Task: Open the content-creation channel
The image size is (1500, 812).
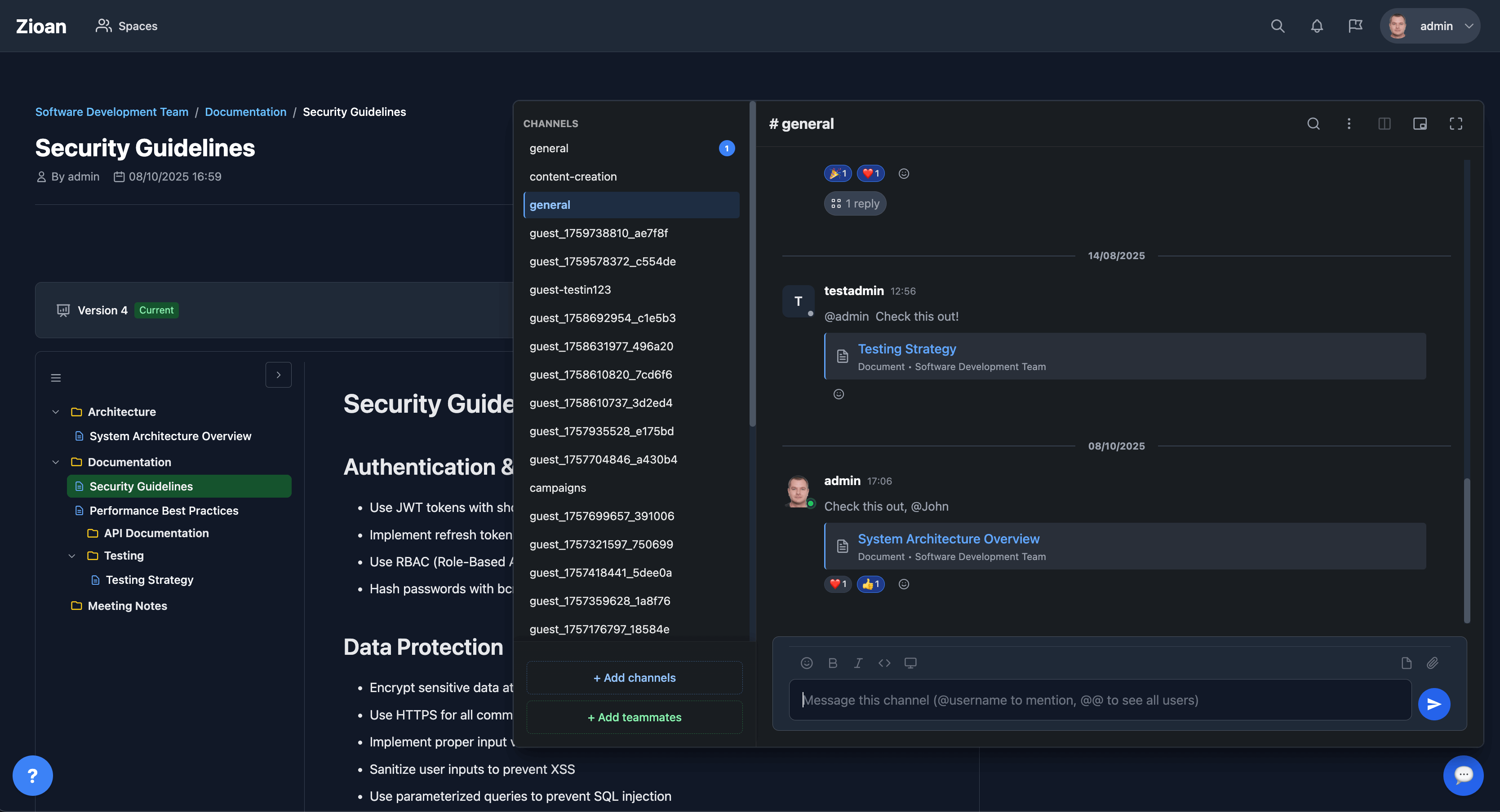Action: (x=573, y=177)
